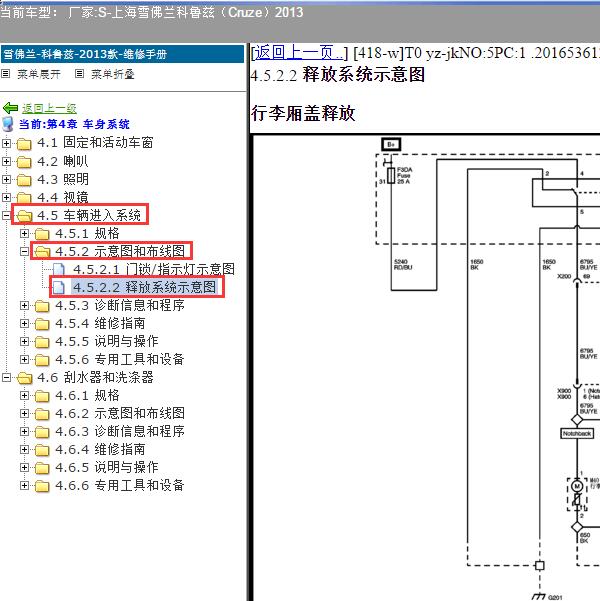Select the 4.5.3 诊断信息和程序 label

tap(120, 305)
